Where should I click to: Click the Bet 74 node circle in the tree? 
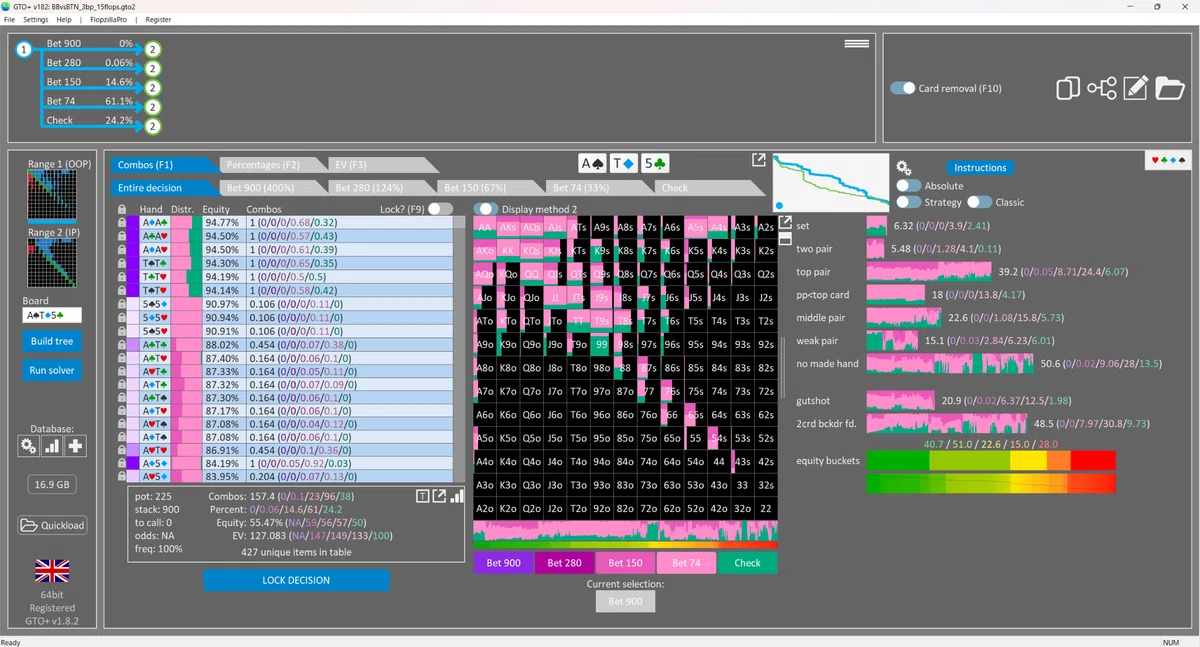pos(152,107)
